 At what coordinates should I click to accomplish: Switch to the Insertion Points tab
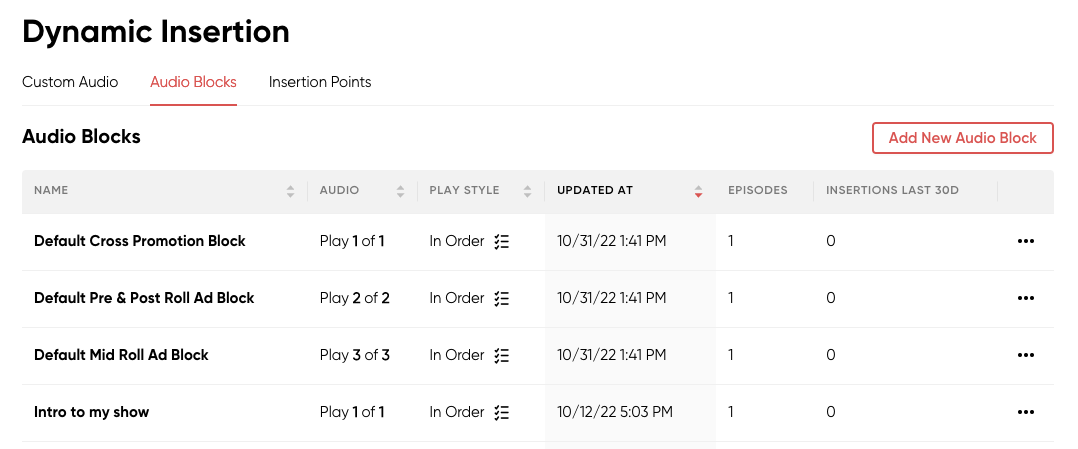point(320,83)
